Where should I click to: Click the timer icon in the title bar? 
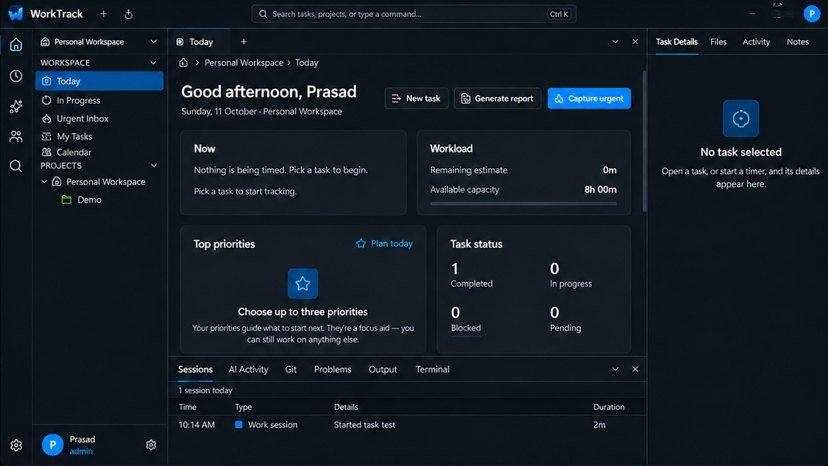click(128, 14)
